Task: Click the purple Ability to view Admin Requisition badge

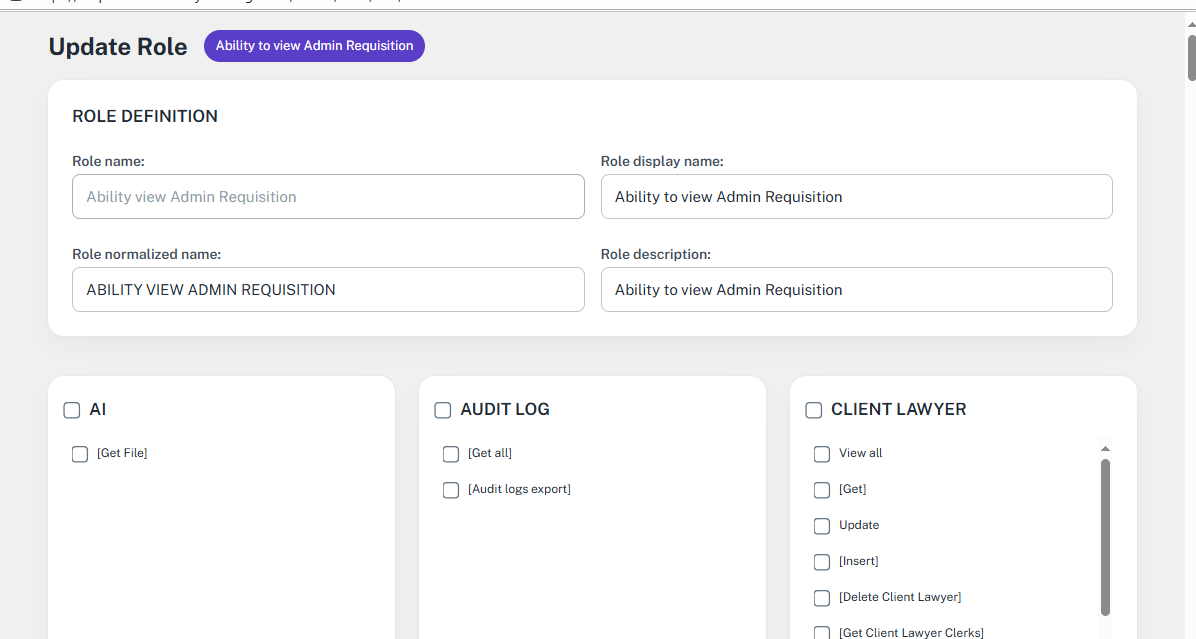Action: 314,46
